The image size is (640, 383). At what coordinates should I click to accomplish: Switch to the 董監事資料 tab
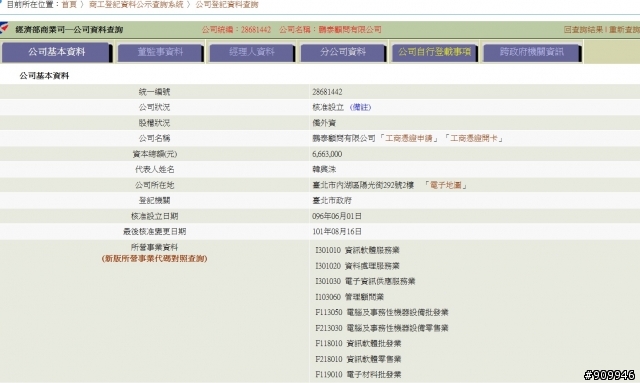160,52
